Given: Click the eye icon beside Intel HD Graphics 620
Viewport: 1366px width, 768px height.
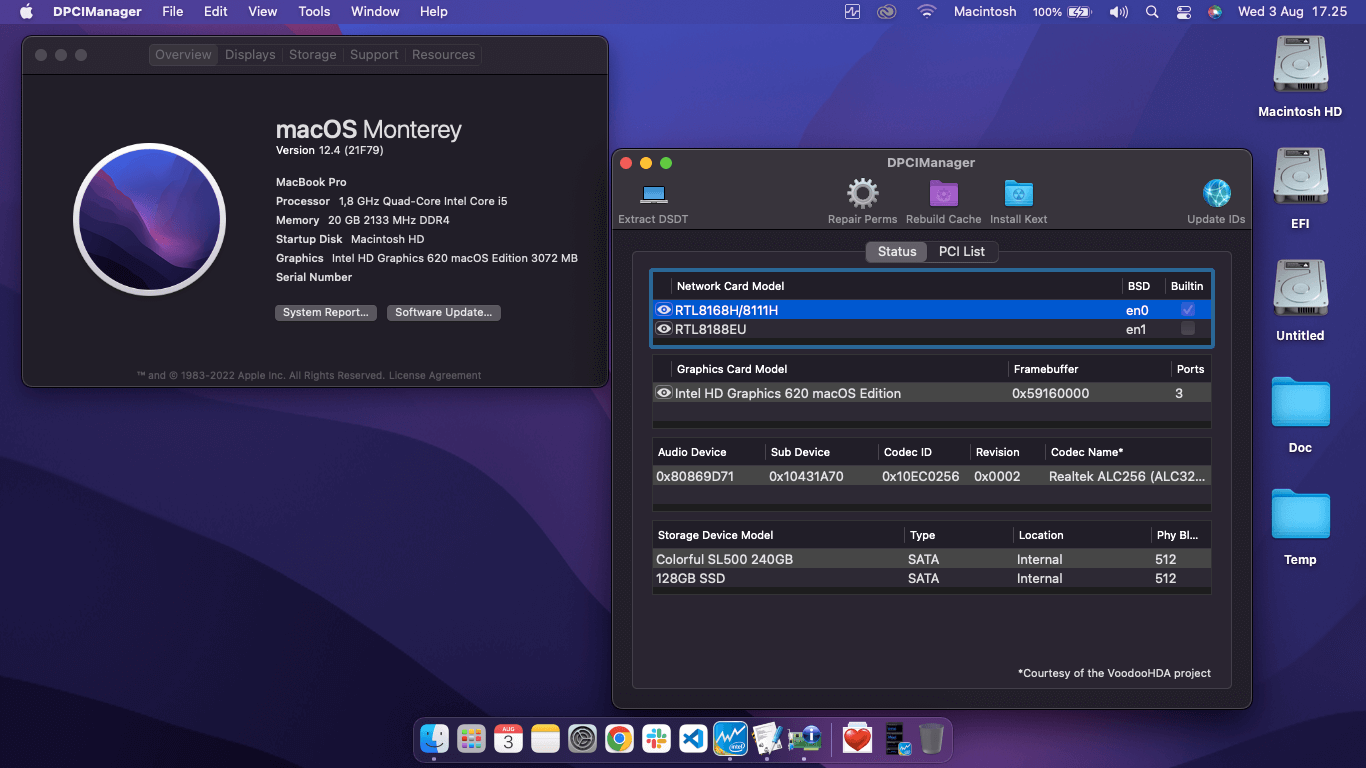Looking at the screenshot, I should pyautogui.click(x=664, y=393).
